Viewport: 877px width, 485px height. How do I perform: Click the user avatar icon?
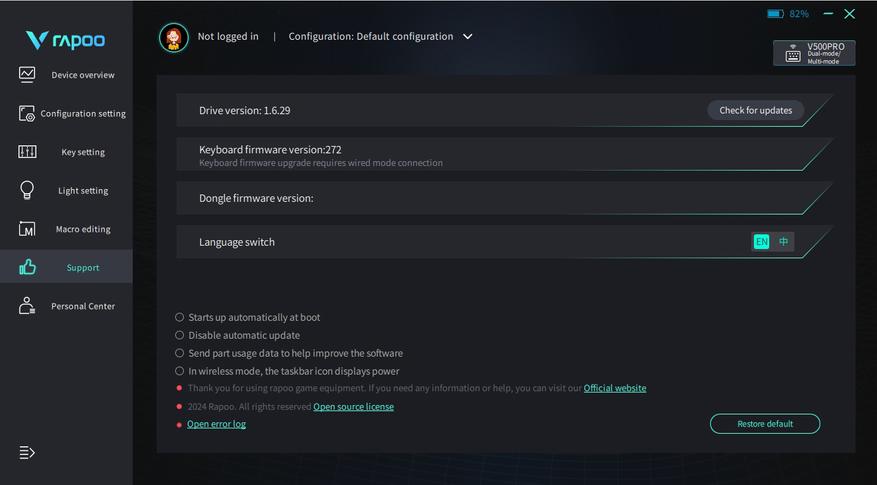(x=173, y=37)
